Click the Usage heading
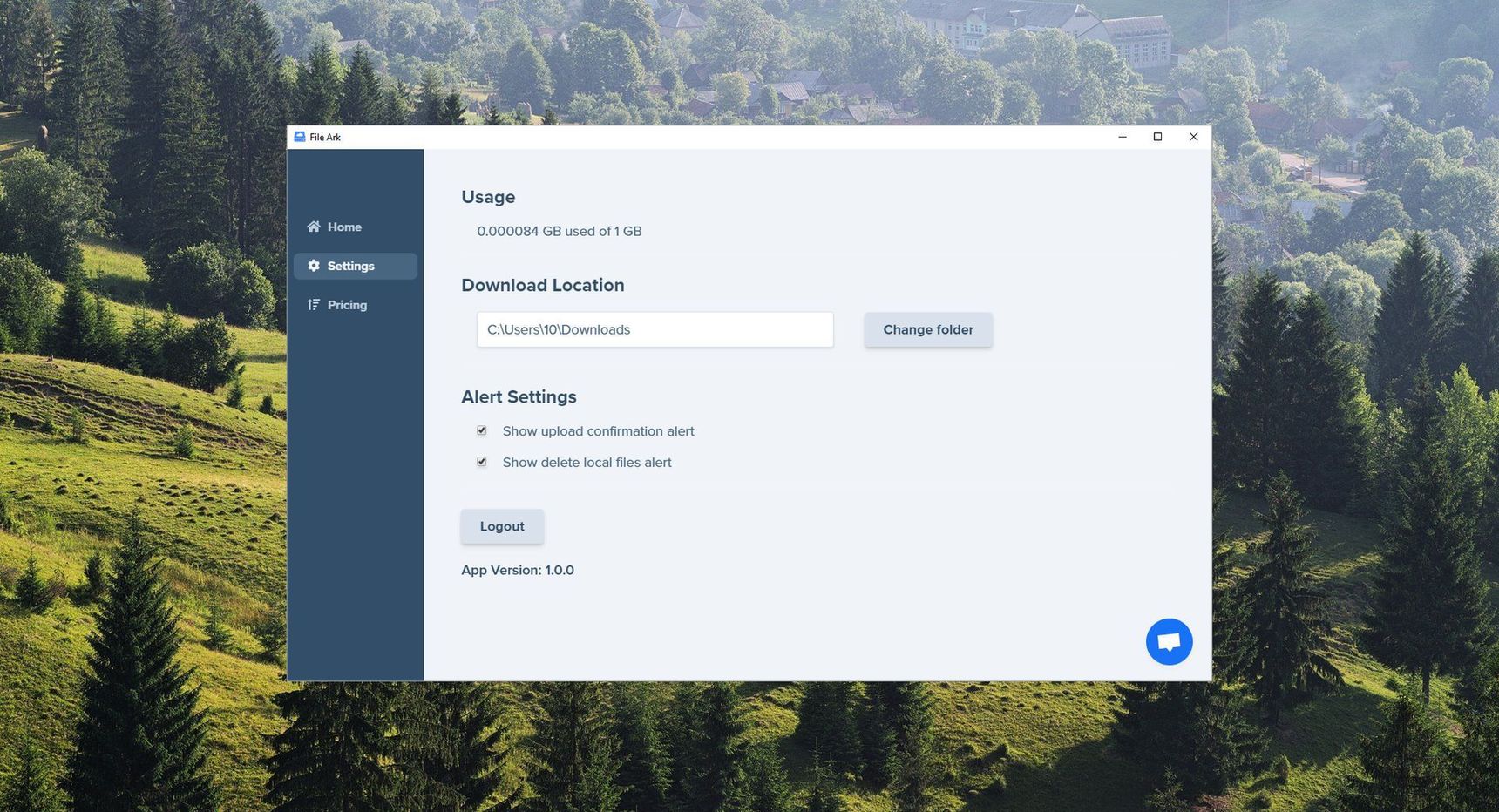 coord(488,197)
